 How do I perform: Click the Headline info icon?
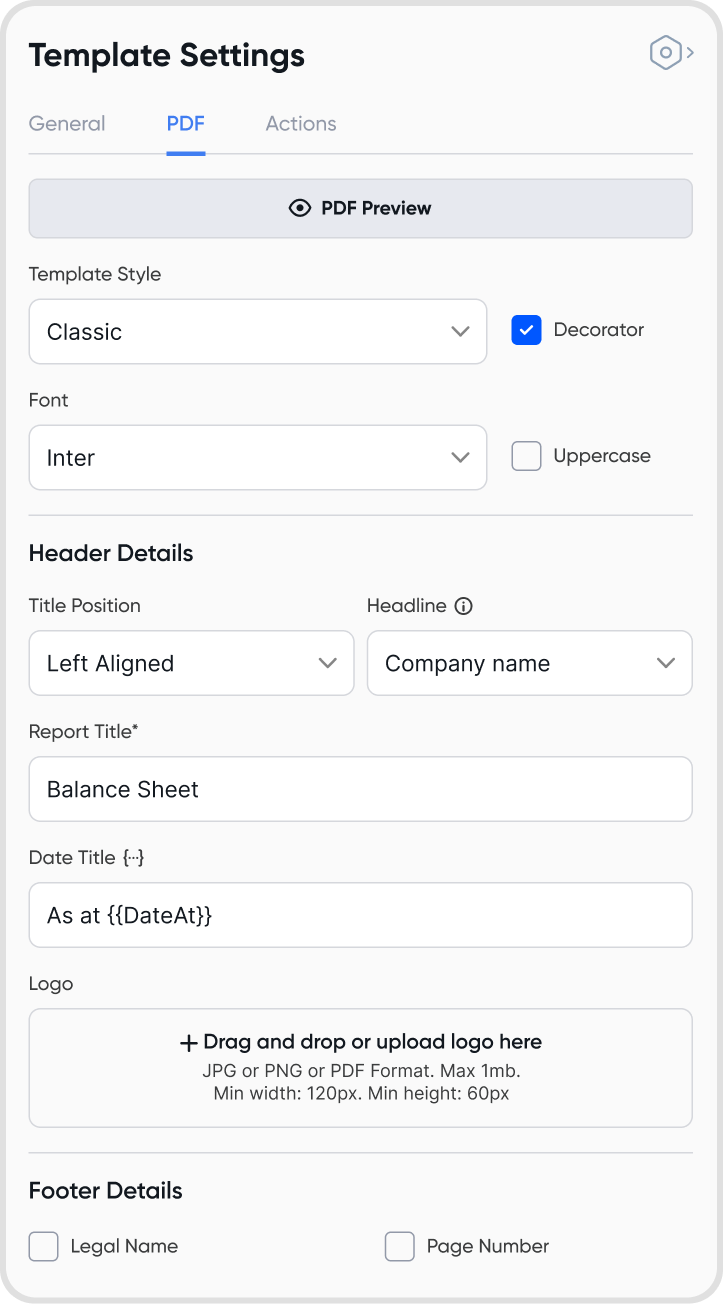tap(463, 606)
